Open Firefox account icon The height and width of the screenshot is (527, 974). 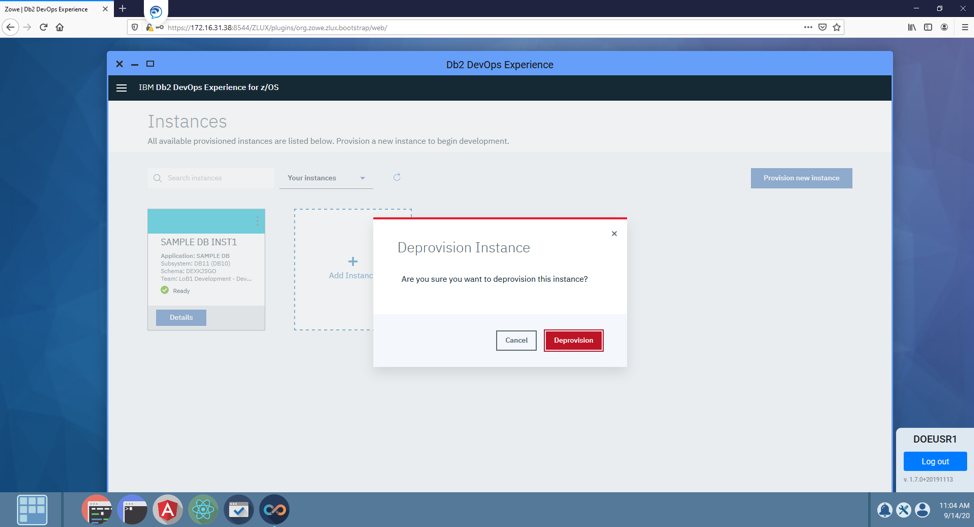coord(944,27)
